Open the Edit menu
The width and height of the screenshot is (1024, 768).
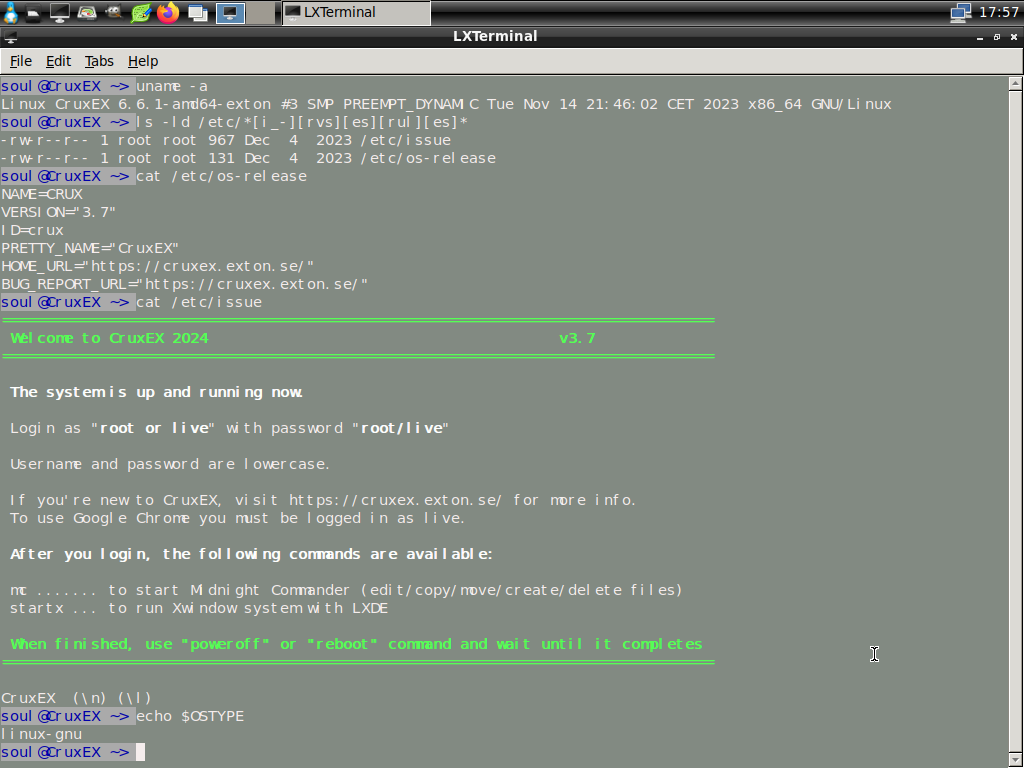(x=58, y=61)
